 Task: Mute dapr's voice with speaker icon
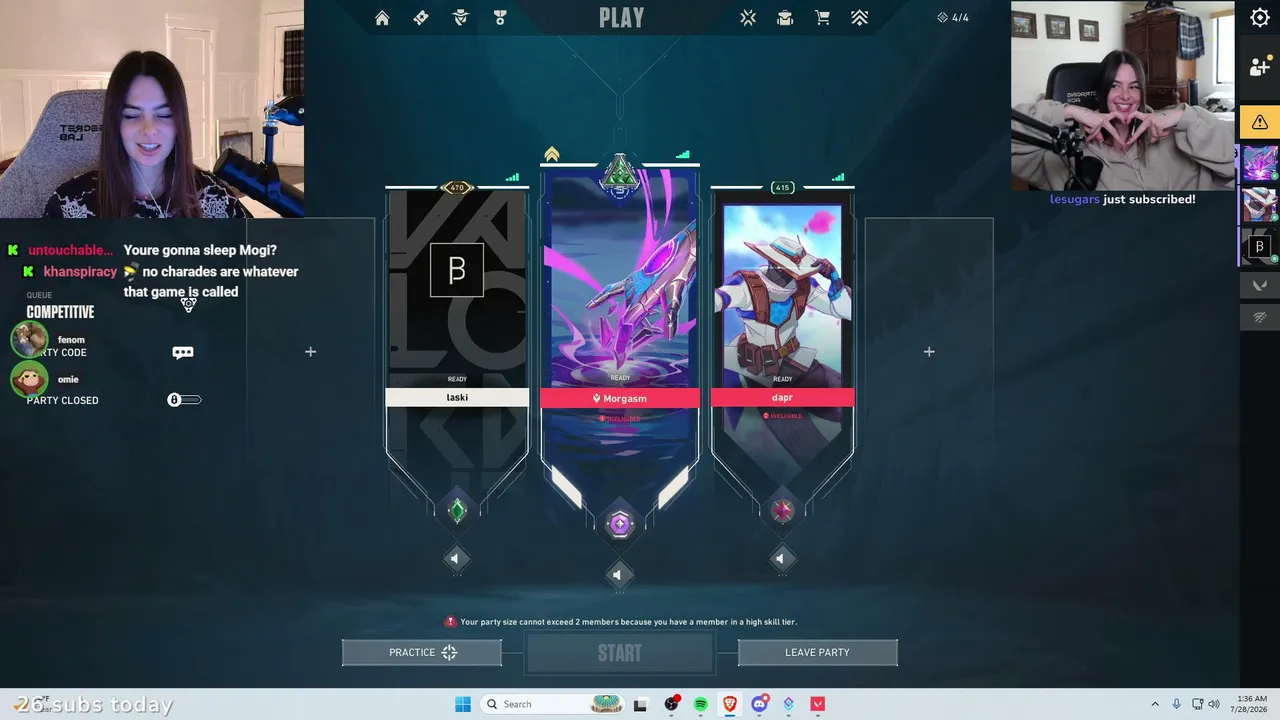click(x=780, y=559)
